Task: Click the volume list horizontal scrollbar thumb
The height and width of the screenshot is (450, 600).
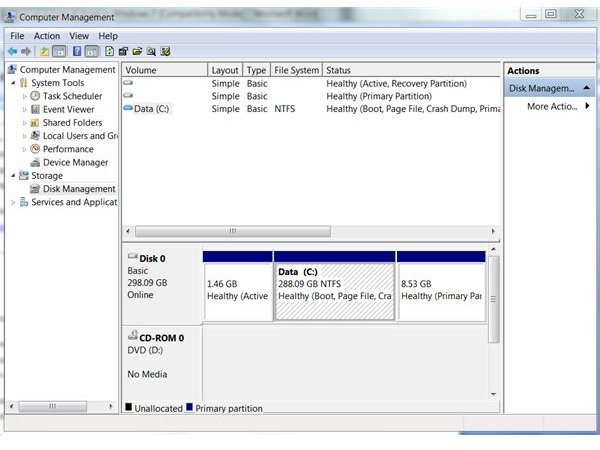Action: [x=233, y=231]
